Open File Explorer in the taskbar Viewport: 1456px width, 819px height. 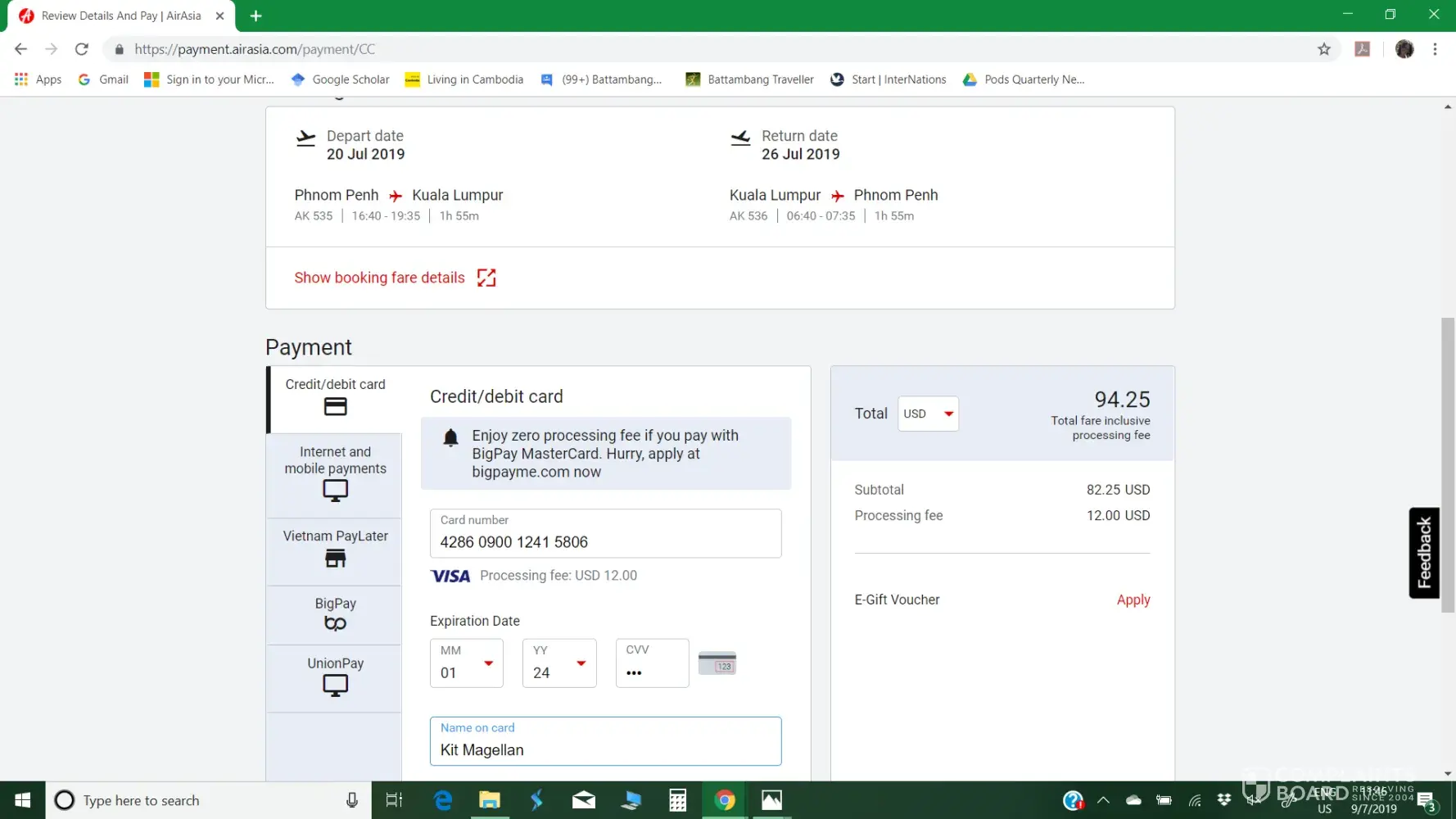click(x=490, y=800)
